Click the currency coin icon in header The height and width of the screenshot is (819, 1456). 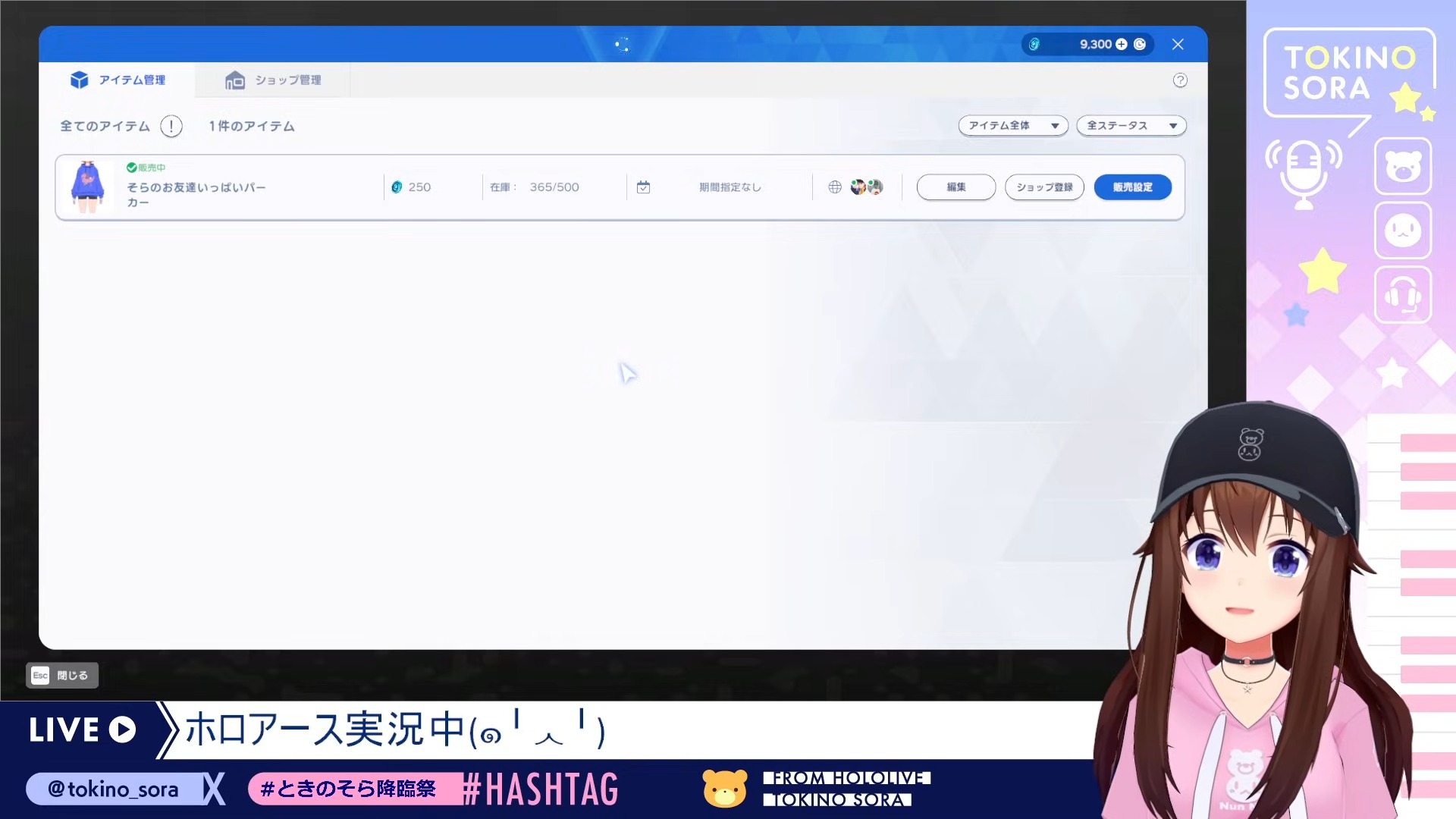1034,45
